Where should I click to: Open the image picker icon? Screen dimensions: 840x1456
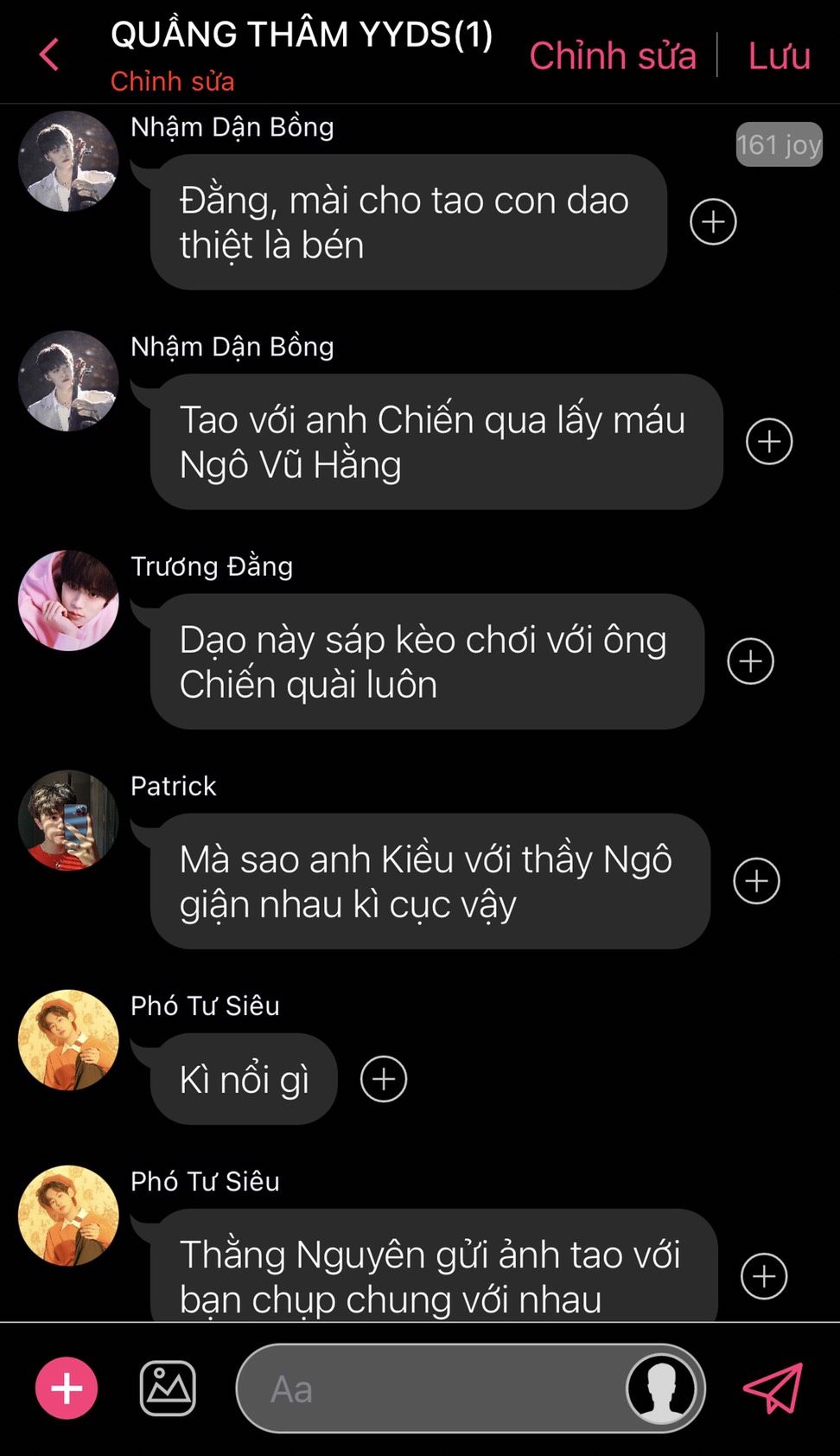click(x=168, y=1388)
